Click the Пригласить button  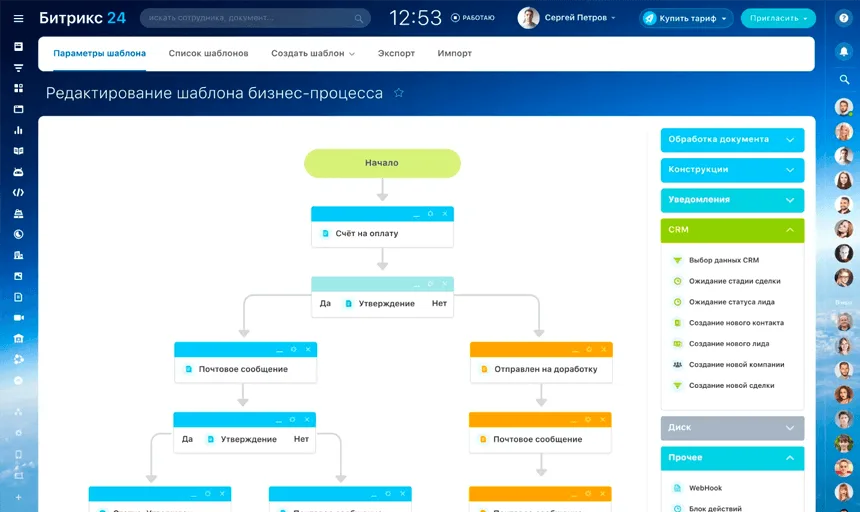[x=778, y=18]
